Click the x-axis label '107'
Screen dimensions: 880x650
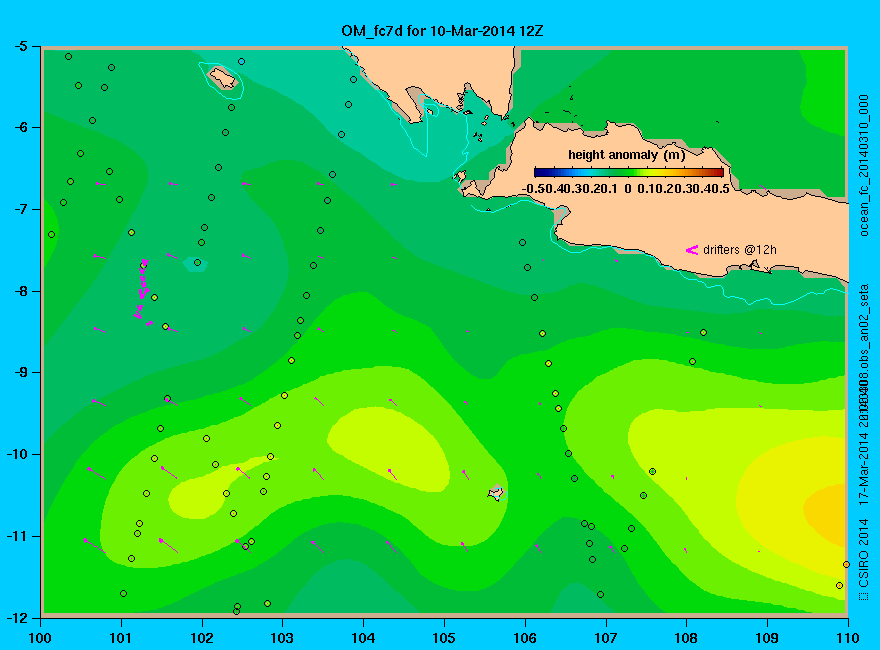coord(606,638)
